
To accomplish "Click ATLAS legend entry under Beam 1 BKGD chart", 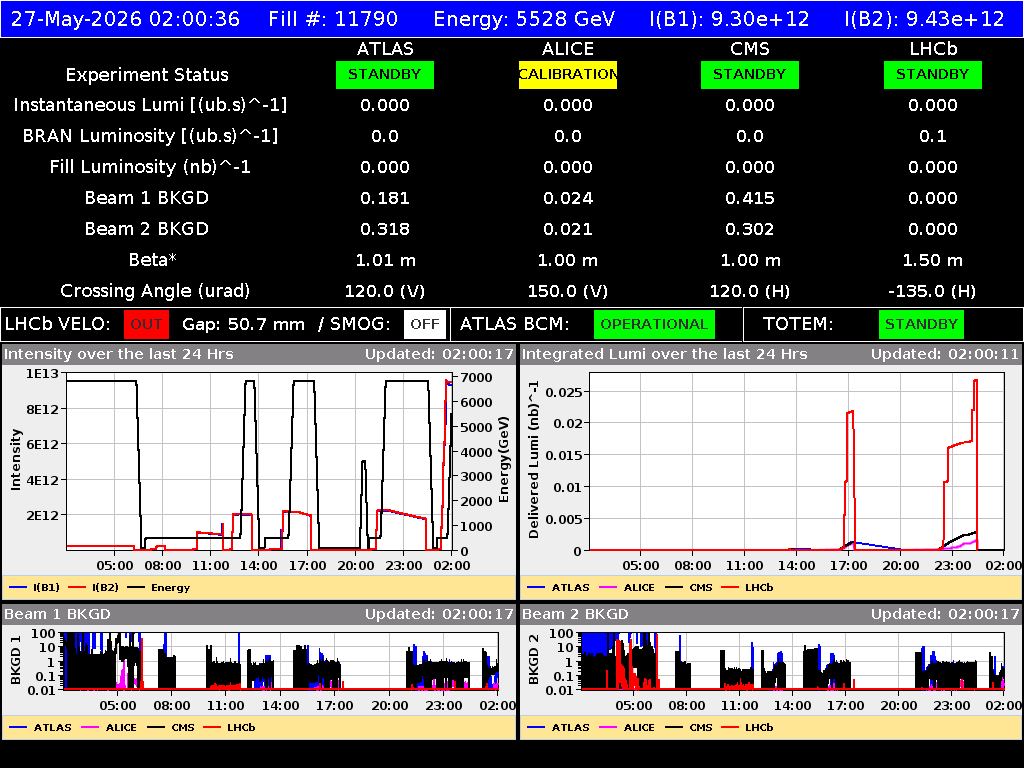I will (x=40, y=728).
